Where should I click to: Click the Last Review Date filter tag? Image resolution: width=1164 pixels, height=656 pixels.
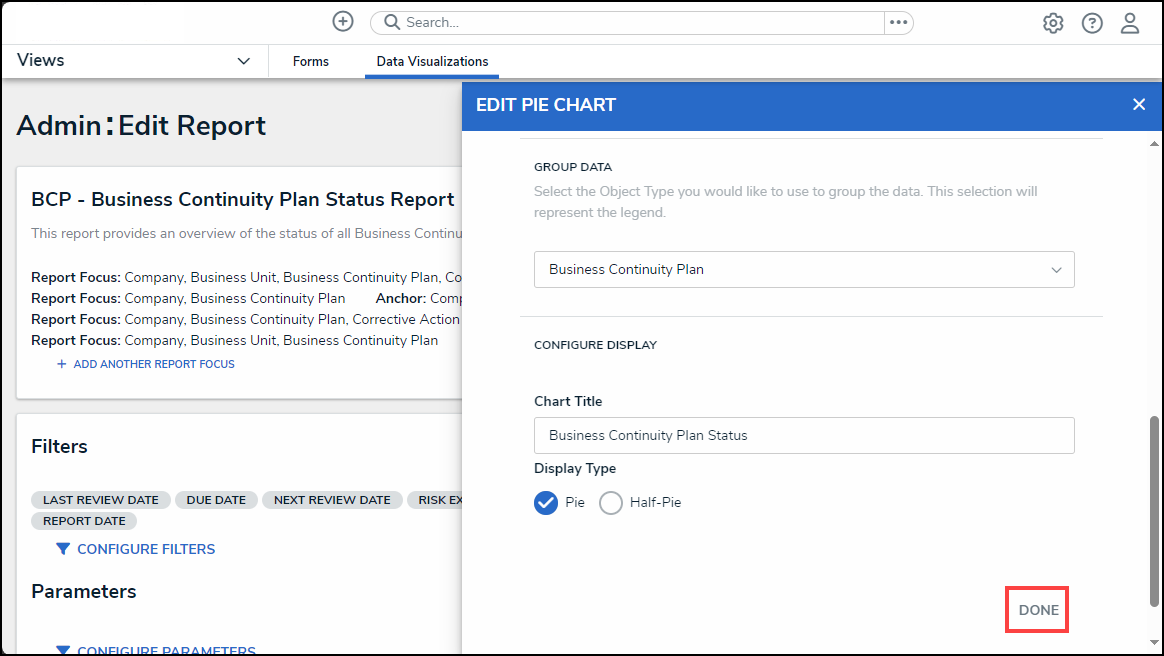(101, 500)
